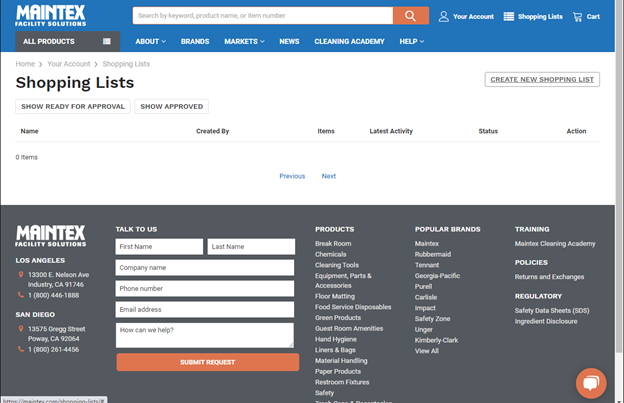Focus the How can we help textarea
This screenshot has height=403, width=624.
205,335
